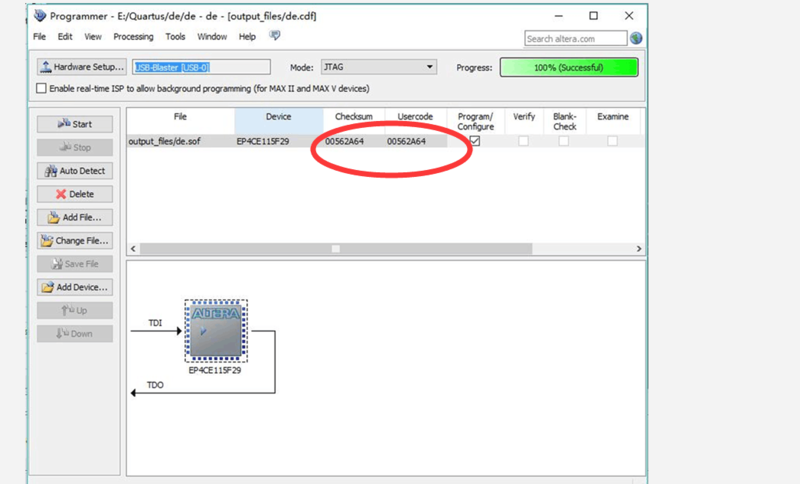Screen dimensions: 800x484
Task: Tick the Blank-Check checkbox
Action: point(564,141)
